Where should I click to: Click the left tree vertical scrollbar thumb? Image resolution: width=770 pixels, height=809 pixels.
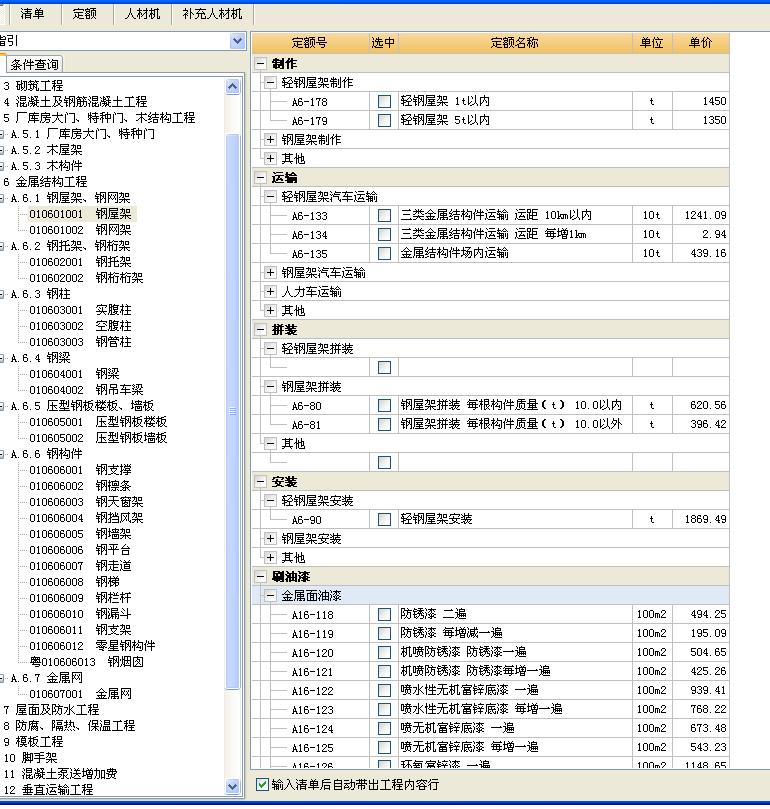pyautogui.click(x=233, y=411)
